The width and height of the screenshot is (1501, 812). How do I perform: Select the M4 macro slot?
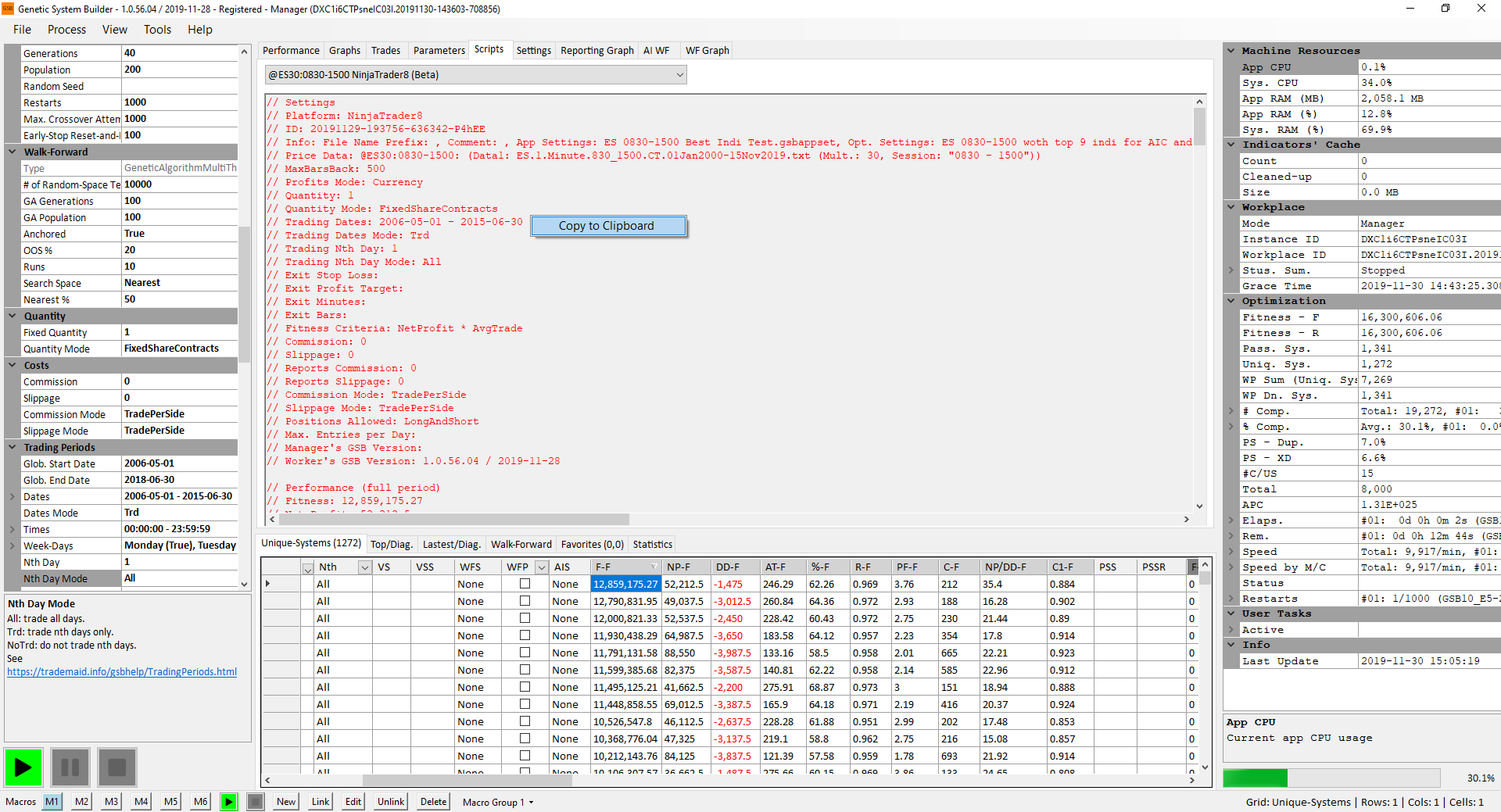pos(141,802)
